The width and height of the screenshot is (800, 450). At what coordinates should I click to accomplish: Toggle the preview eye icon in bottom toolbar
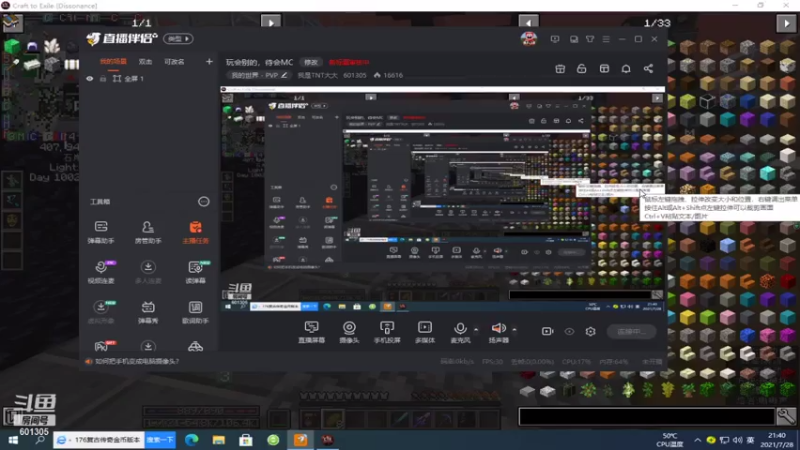(569, 332)
